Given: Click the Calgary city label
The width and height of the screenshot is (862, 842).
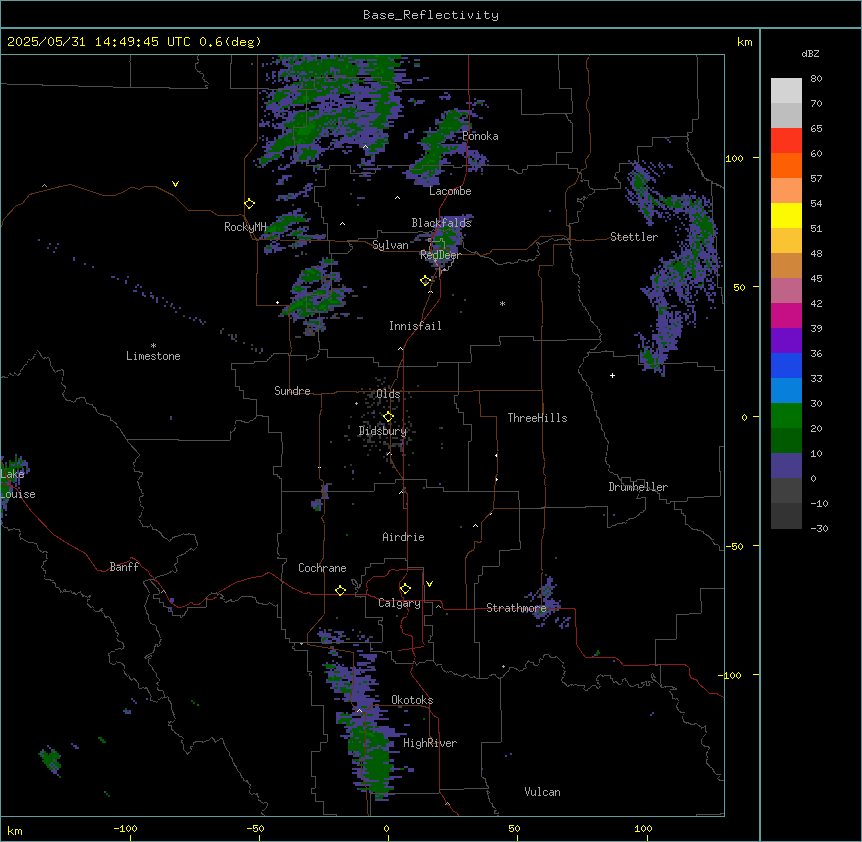Looking at the screenshot, I should coord(399,603).
